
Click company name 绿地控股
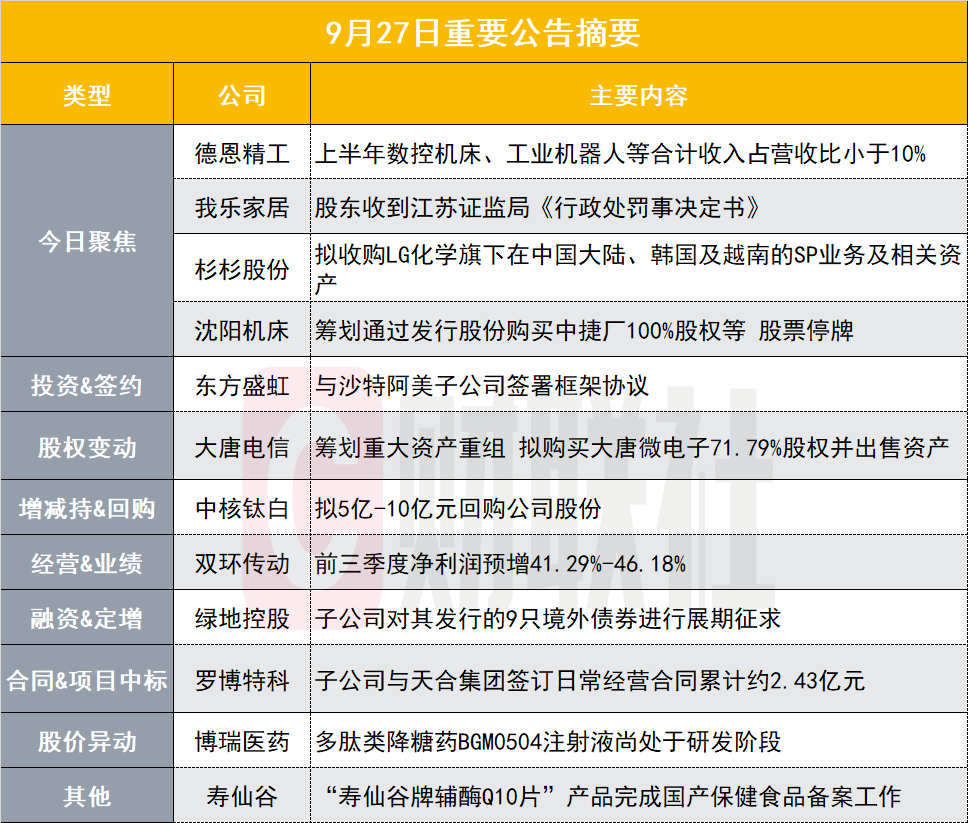pos(242,618)
